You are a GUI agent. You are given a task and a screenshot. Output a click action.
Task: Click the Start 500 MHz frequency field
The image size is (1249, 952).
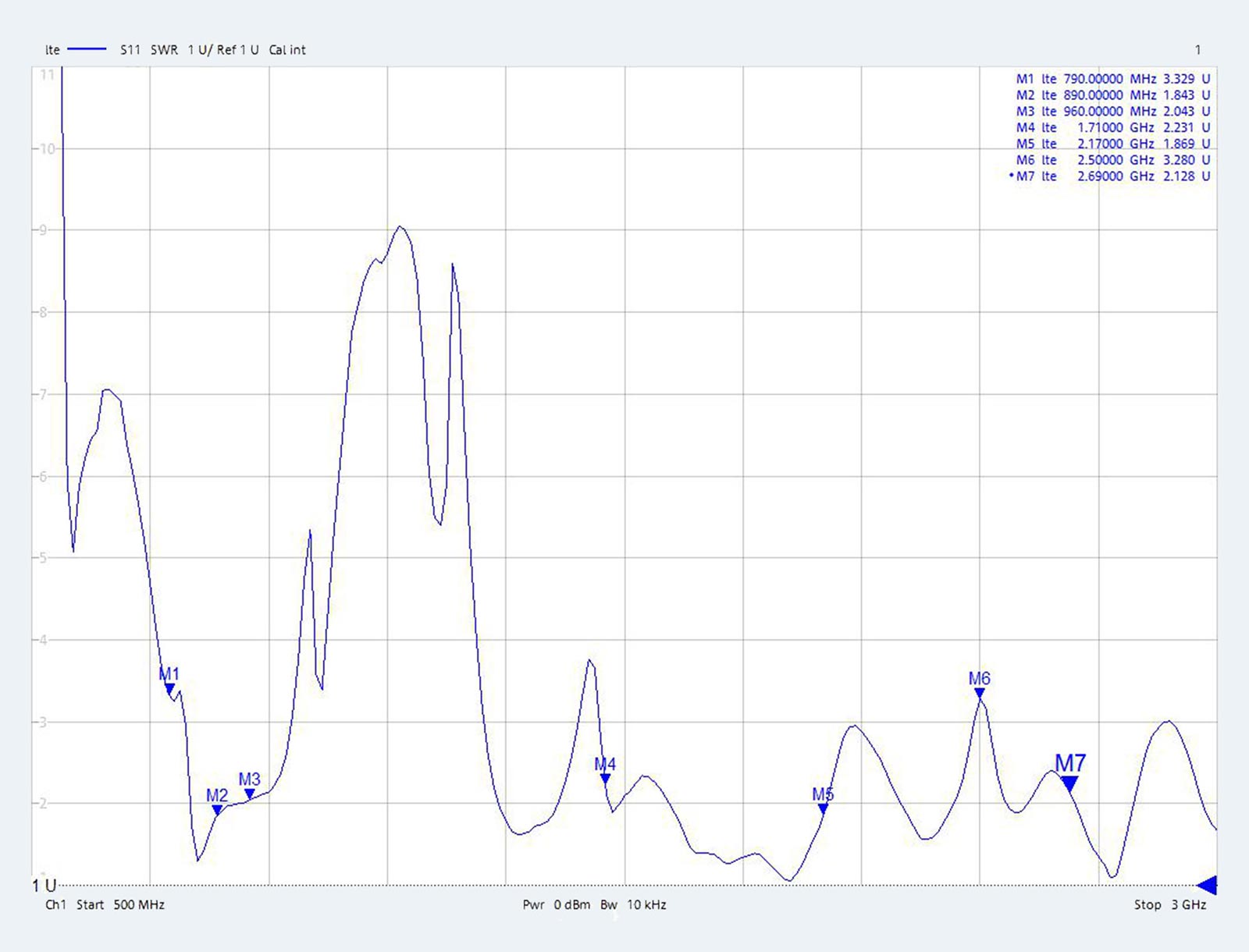(120, 905)
